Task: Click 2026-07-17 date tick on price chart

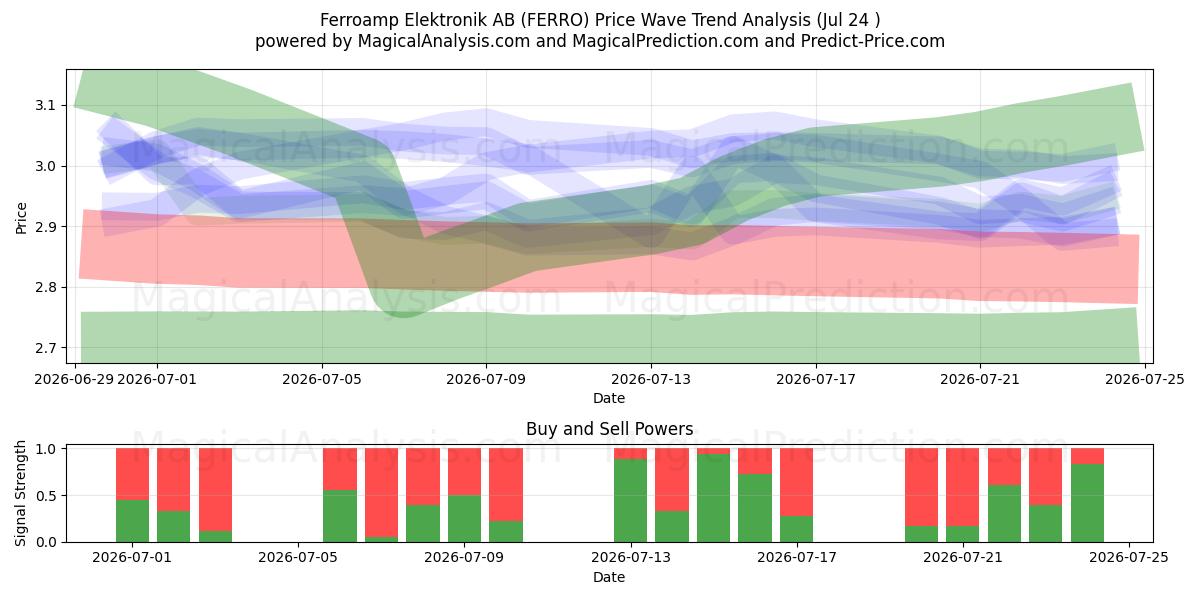Action: pyautogui.click(x=815, y=379)
